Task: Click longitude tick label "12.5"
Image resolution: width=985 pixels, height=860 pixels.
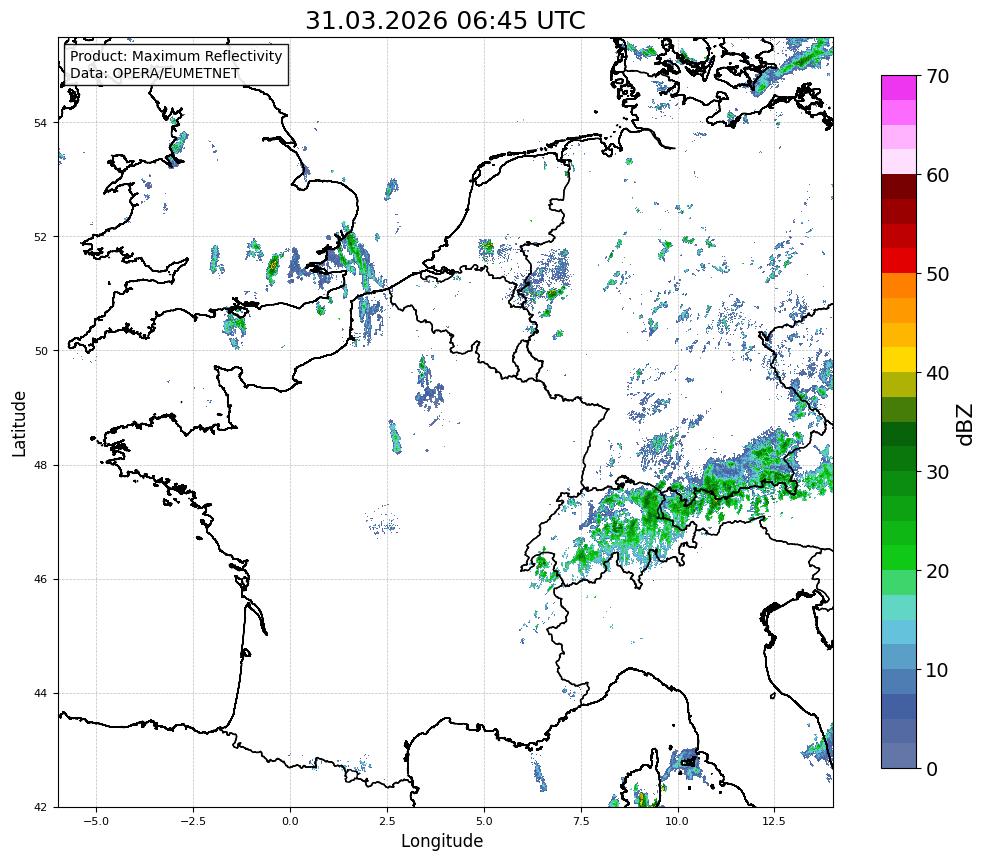Action: (774, 821)
